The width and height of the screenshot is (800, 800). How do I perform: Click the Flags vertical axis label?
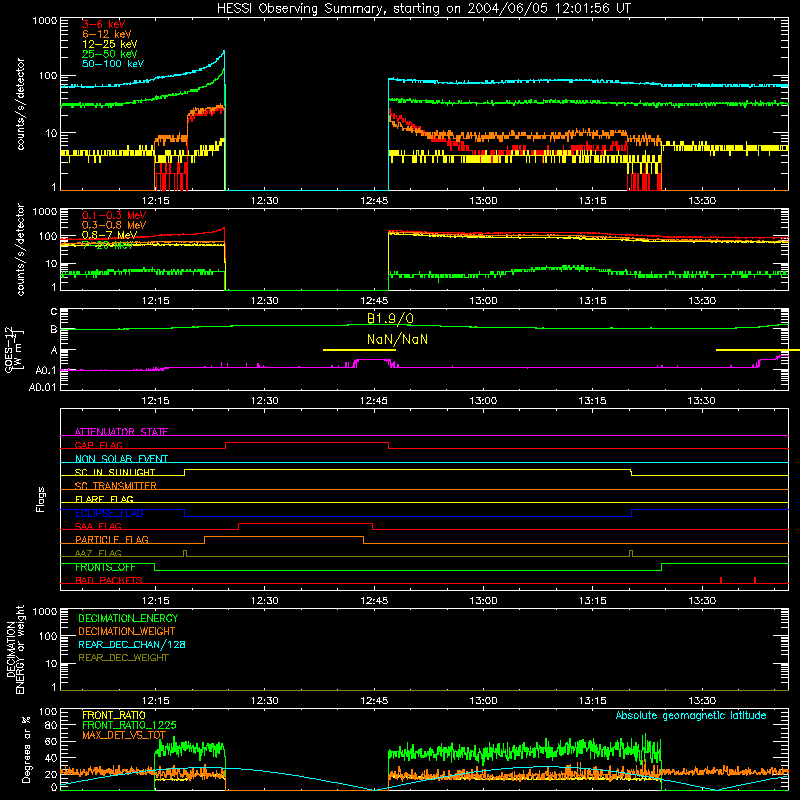pos(41,499)
